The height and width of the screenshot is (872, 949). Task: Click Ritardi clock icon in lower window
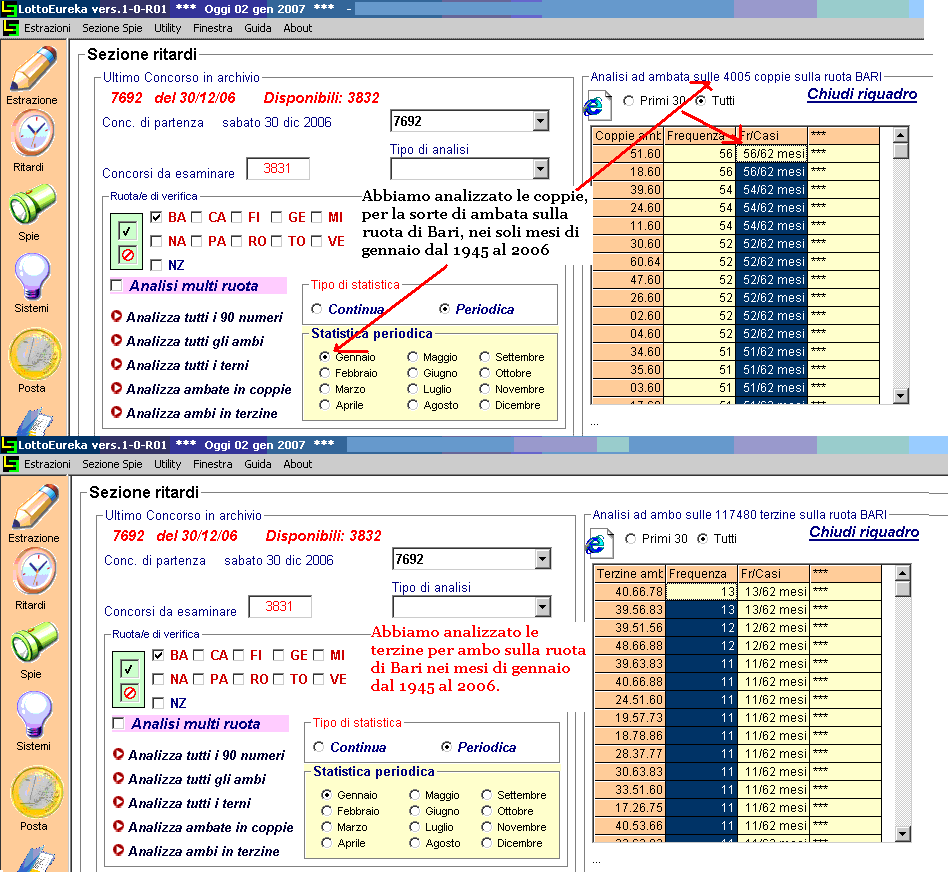click(x=35, y=572)
